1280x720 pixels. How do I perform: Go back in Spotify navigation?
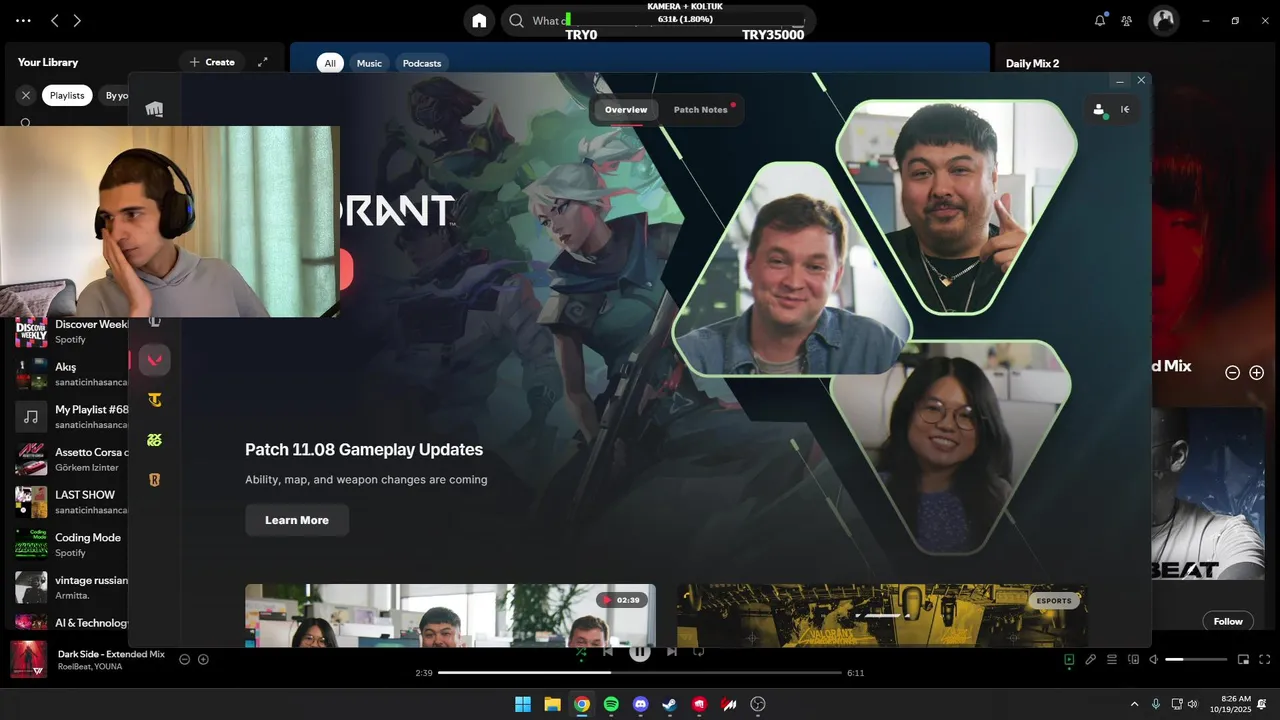(x=54, y=20)
